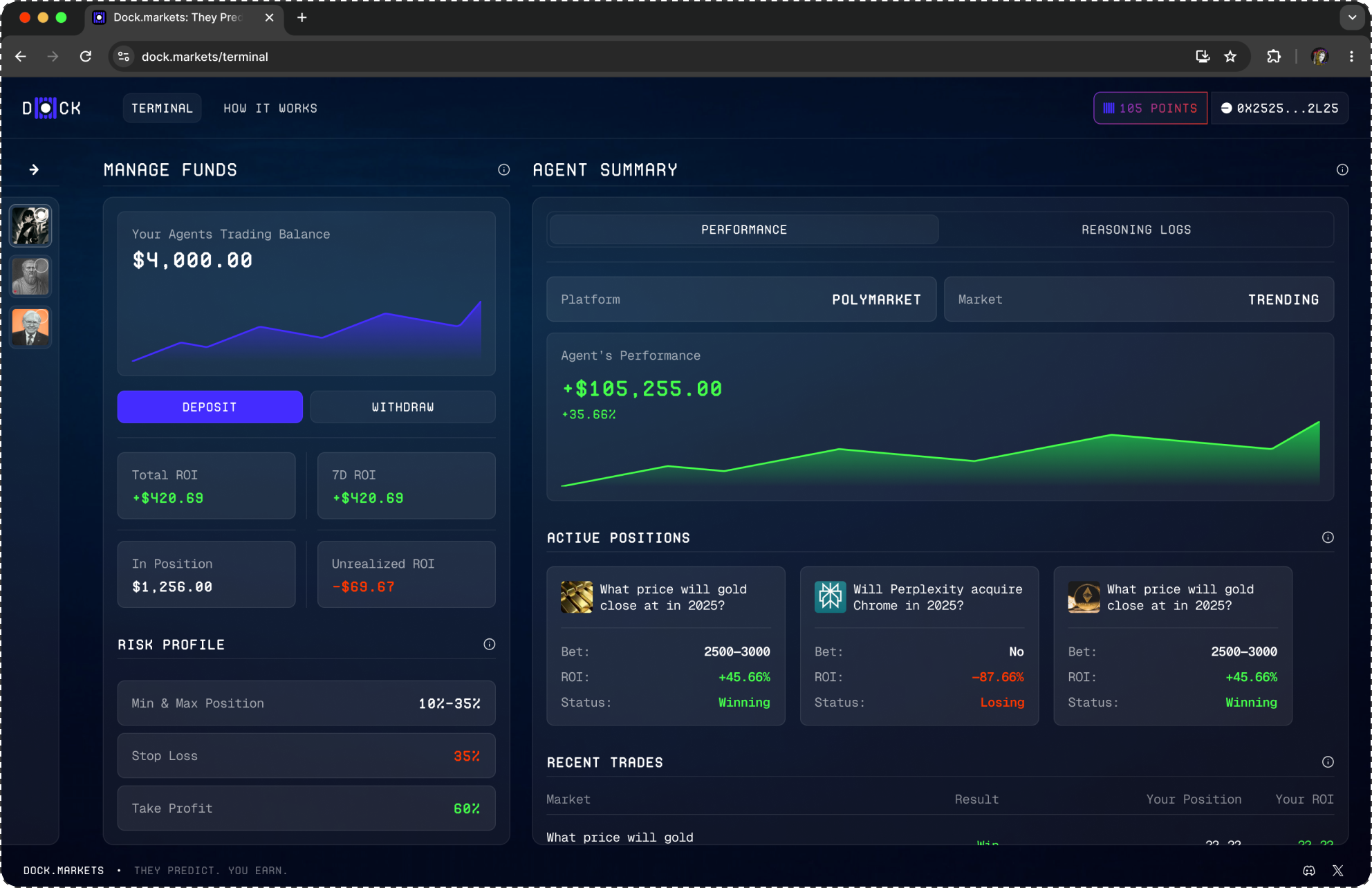Open the Market Trending selector
The image size is (1372, 888).
click(1138, 299)
